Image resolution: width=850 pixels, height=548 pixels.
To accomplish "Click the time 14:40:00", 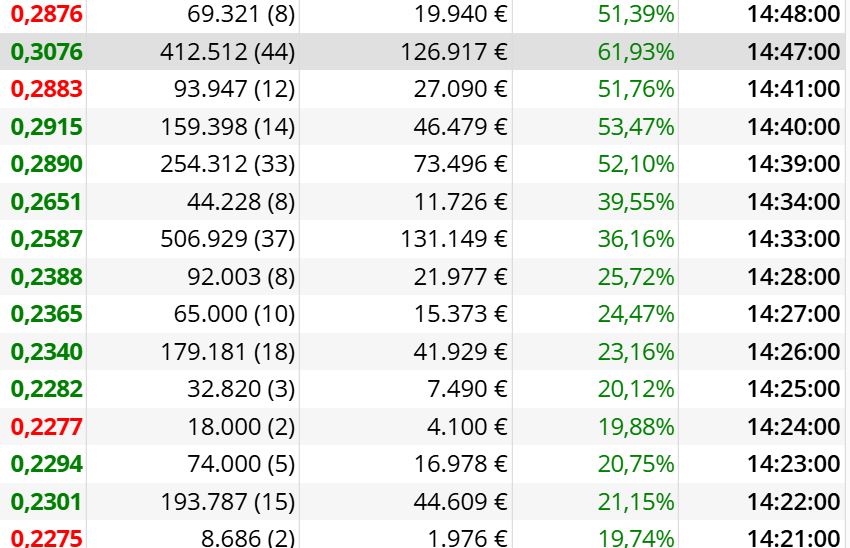I will pos(794,127).
